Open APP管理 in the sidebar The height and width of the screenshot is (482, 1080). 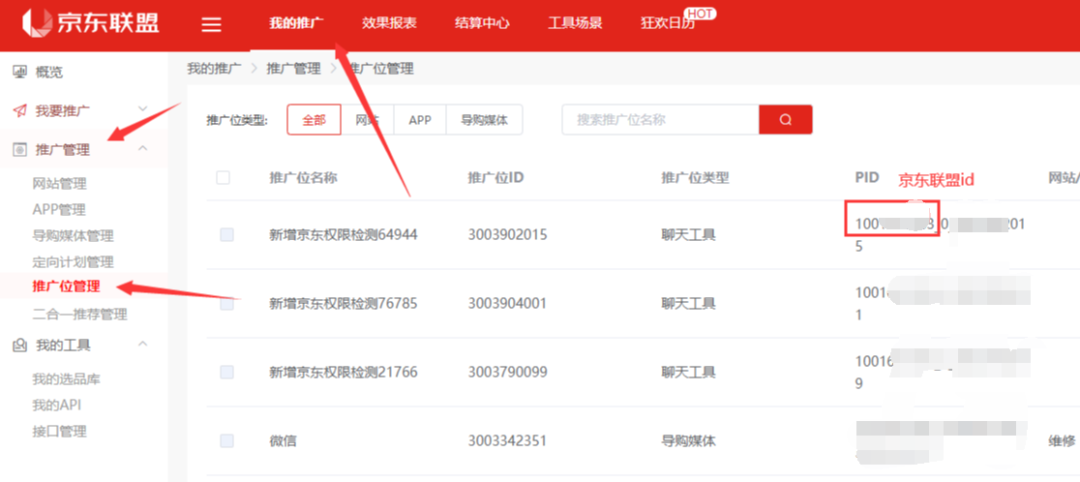[59, 210]
